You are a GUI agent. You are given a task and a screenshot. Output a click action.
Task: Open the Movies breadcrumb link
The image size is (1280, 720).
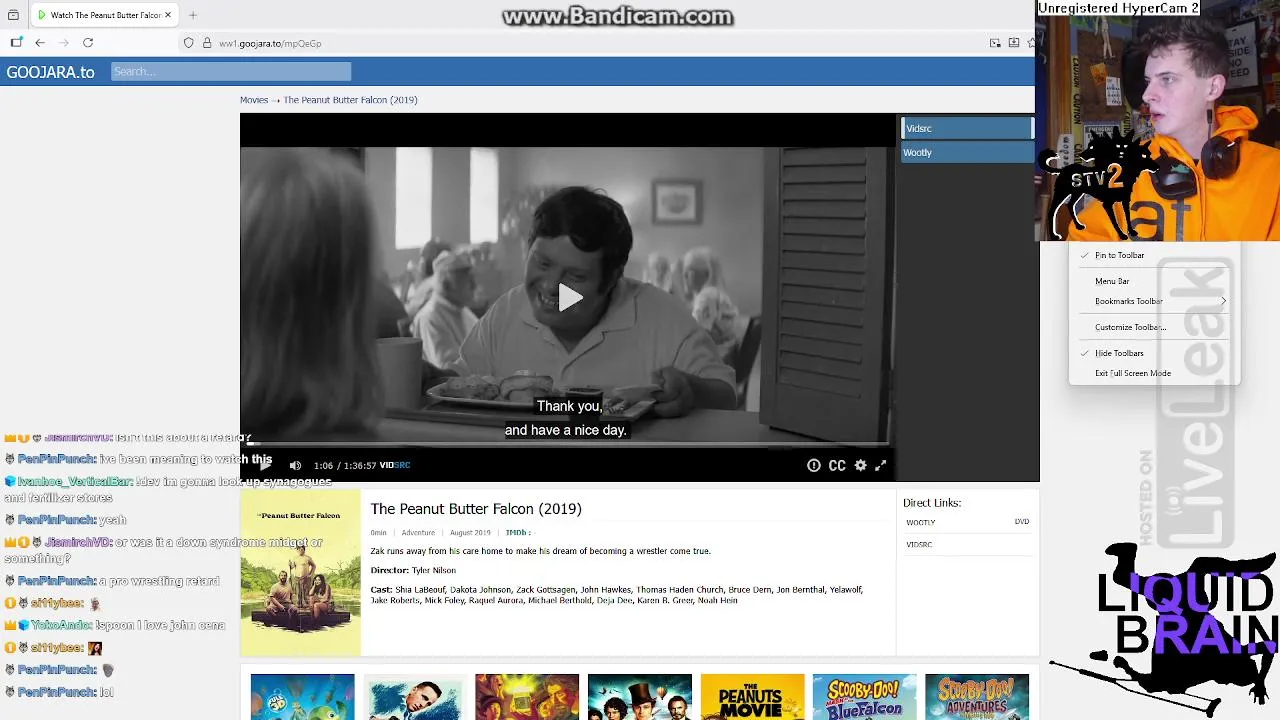254,100
